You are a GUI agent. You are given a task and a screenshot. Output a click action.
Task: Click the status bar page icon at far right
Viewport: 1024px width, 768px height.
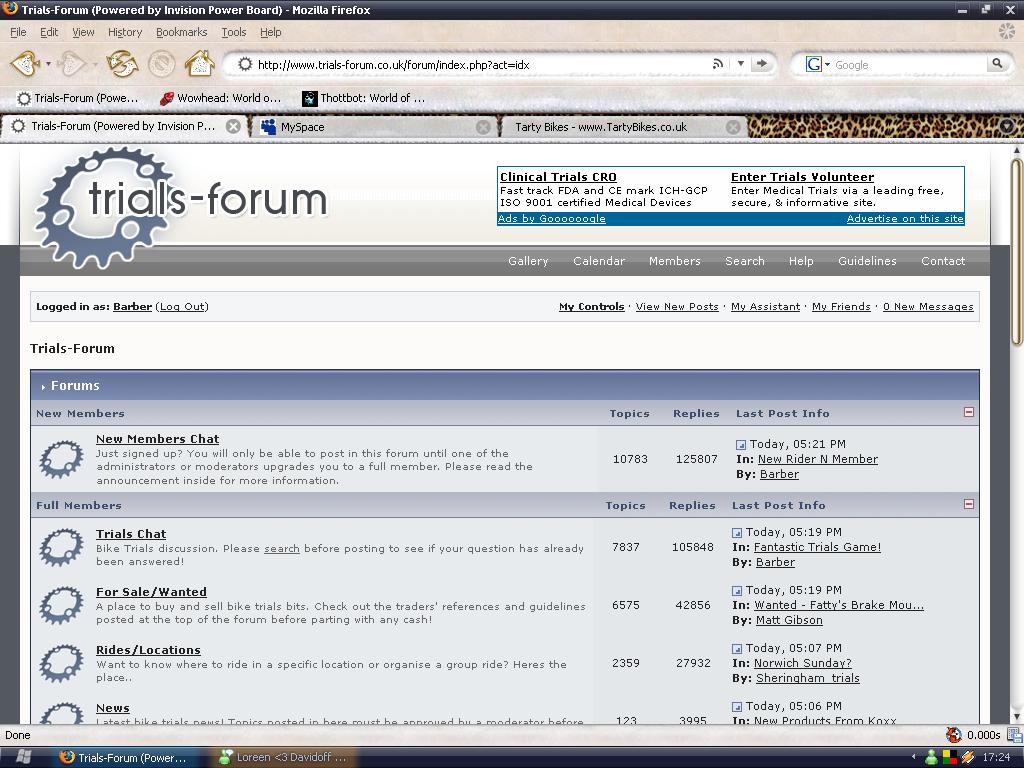[x=1014, y=735]
